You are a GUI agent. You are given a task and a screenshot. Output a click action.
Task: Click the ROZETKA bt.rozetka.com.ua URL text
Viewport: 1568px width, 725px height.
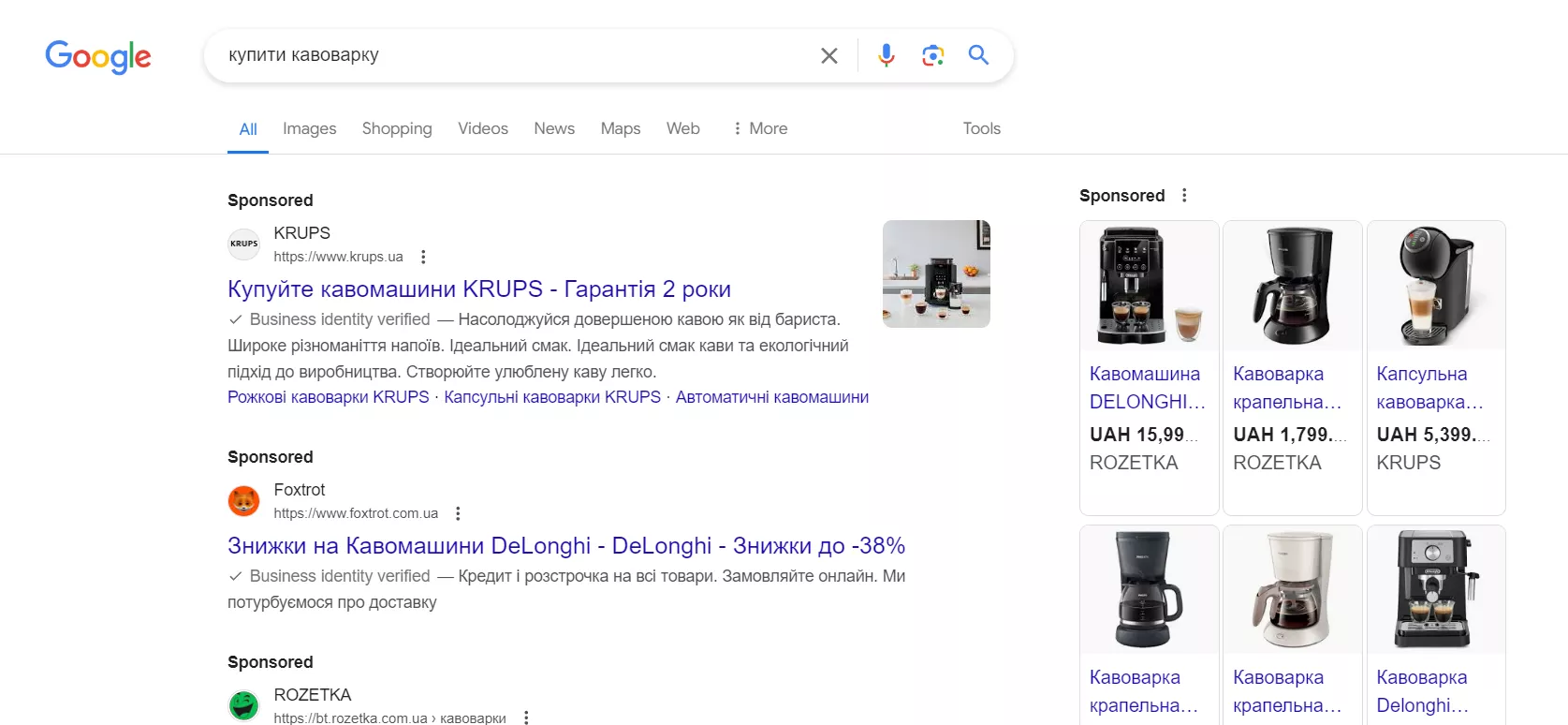[389, 718]
